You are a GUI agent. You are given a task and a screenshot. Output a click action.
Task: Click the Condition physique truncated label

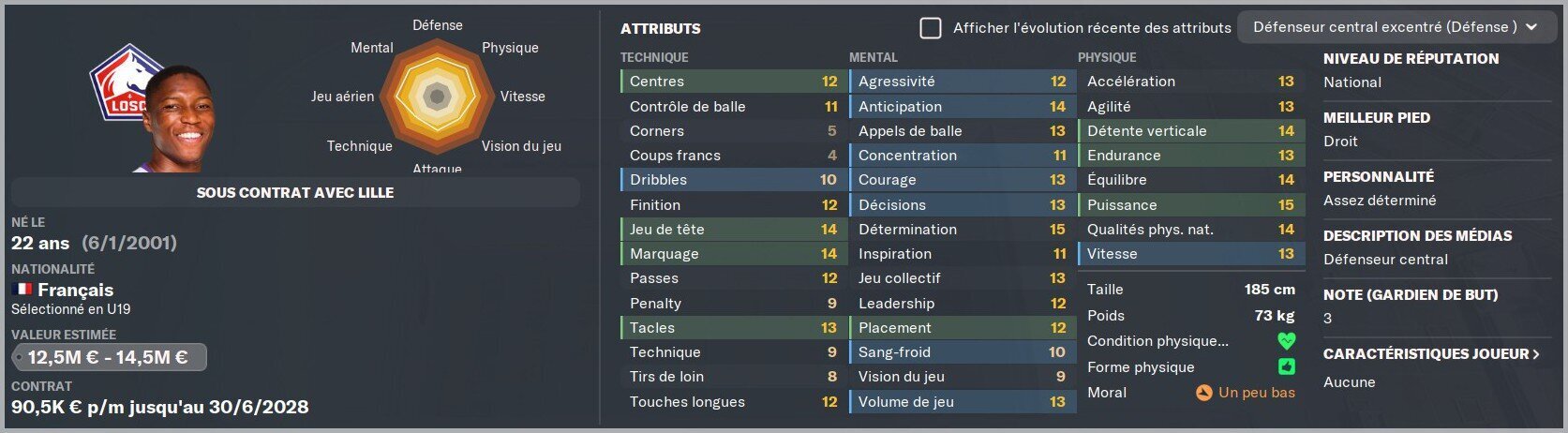pos(1157,341)
